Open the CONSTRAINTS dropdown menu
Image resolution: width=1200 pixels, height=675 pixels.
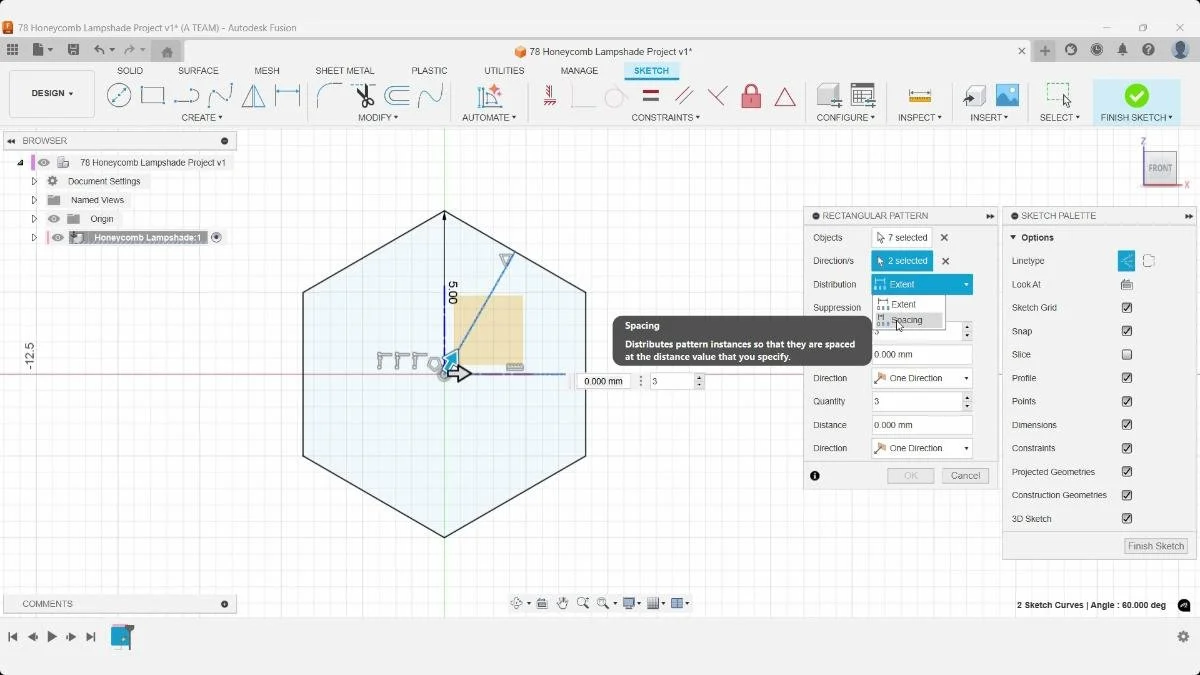pyautogui.click(x=666, y=118)
